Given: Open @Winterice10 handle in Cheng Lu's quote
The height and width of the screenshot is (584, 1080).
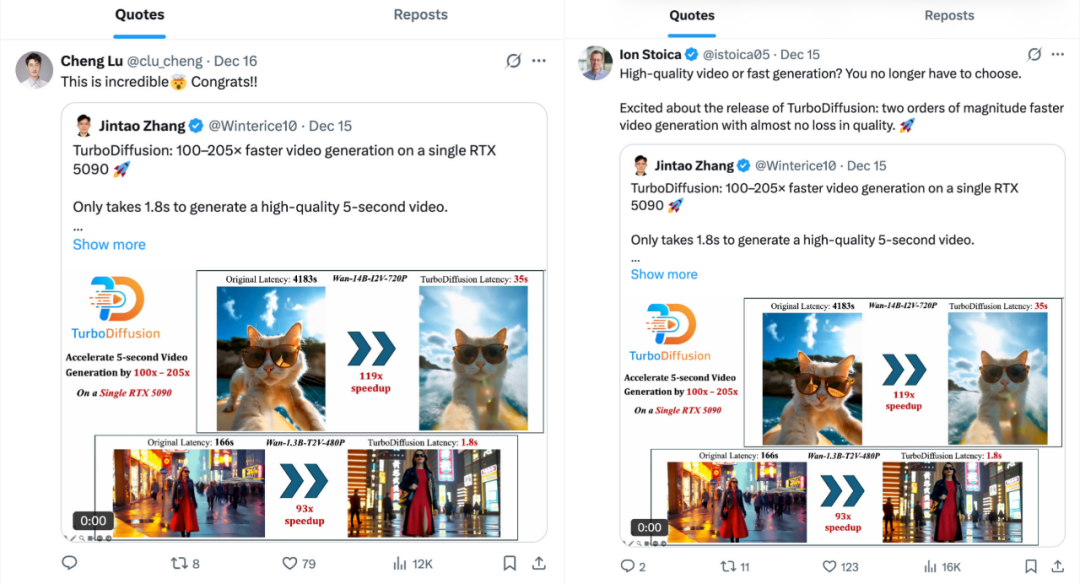Looking at the screenshot, I should [253, 126].
